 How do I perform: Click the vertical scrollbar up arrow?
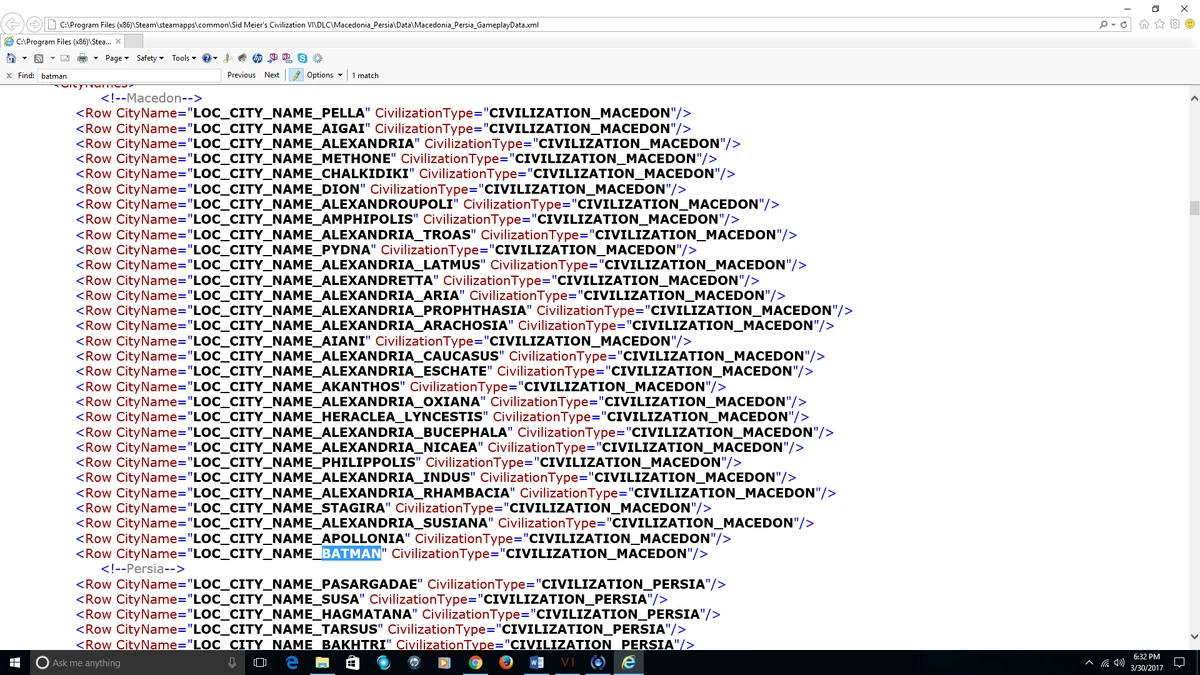pos(1194,98)
